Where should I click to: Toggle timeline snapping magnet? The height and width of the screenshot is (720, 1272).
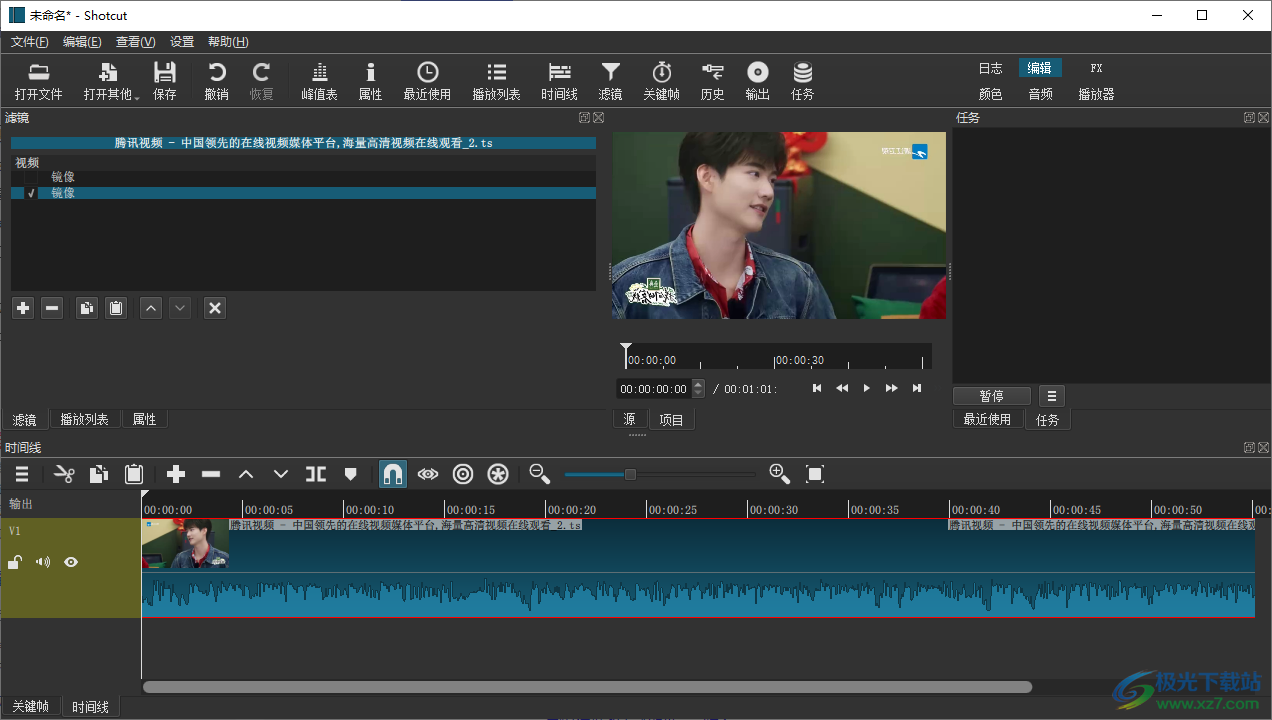(x=393, y=474)
